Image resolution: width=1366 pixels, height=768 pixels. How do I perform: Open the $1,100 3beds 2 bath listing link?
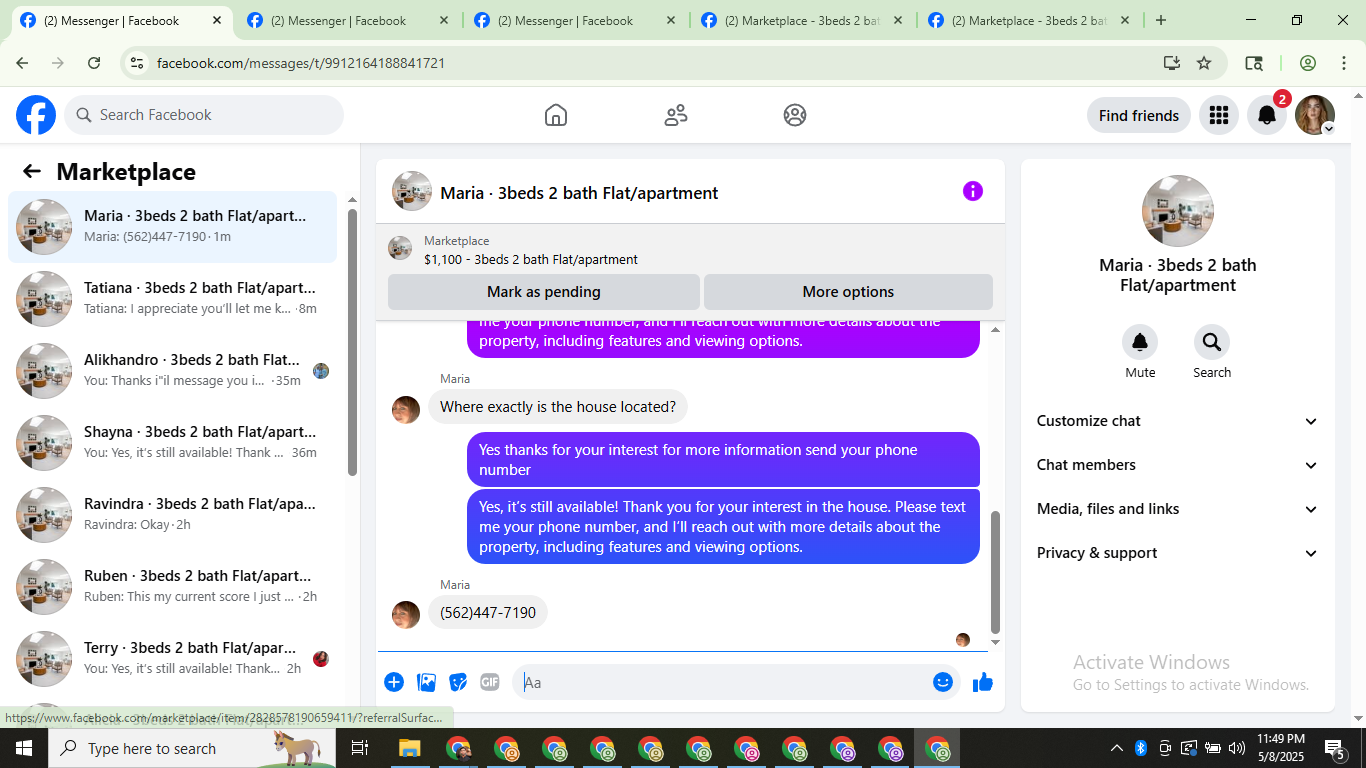pyautogui.click(x=531, y=259)
